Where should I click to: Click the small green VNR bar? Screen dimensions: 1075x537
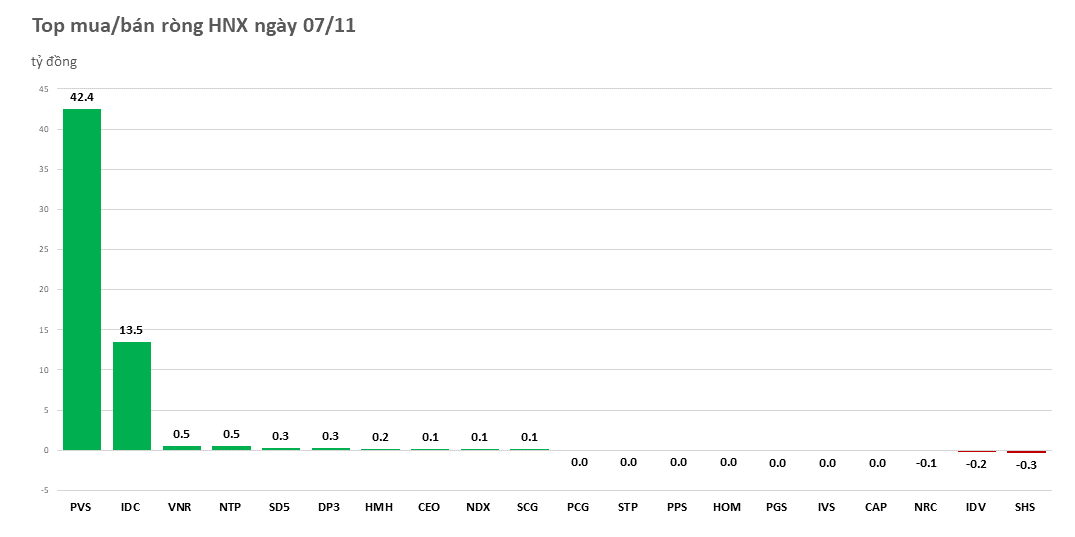(x=181, y=447)
